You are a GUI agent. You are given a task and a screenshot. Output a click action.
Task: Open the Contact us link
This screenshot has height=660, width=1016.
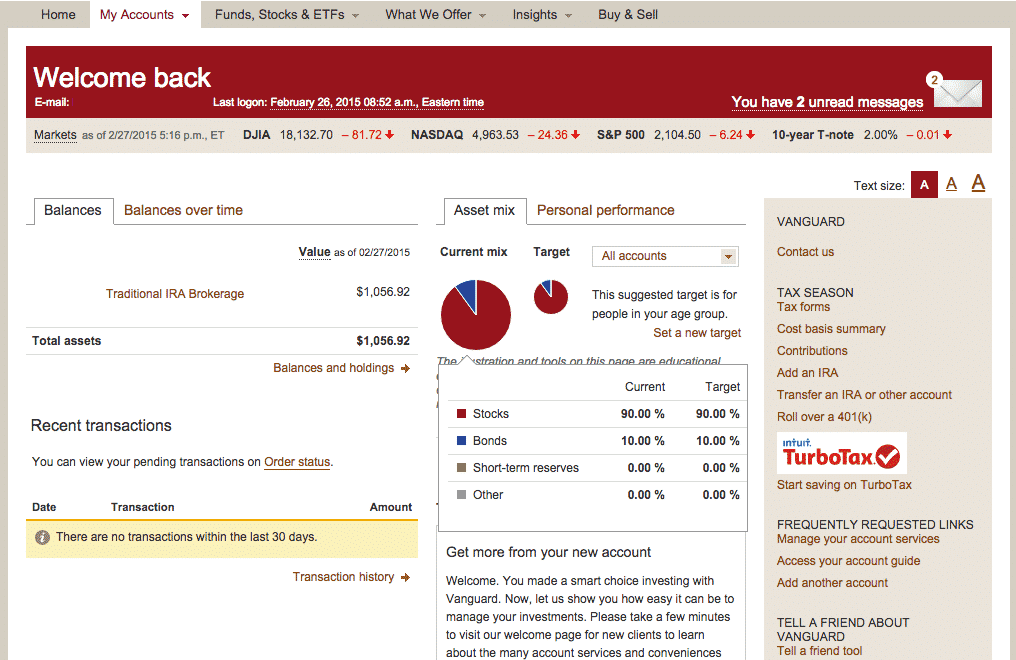805,252
